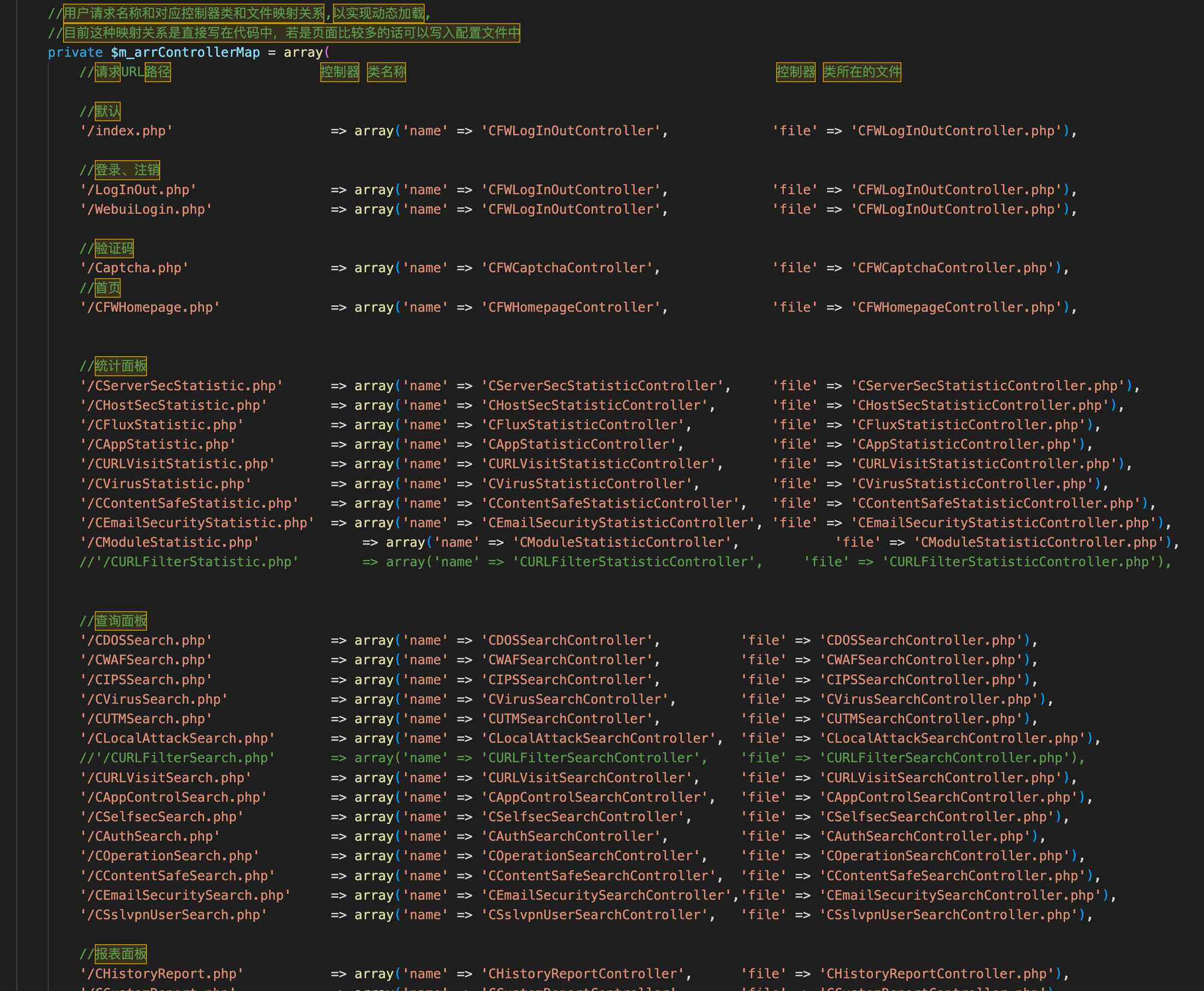Click the 统计面板 comment heading
Screen dimensions: 1204x991
(x=120, y=366)
